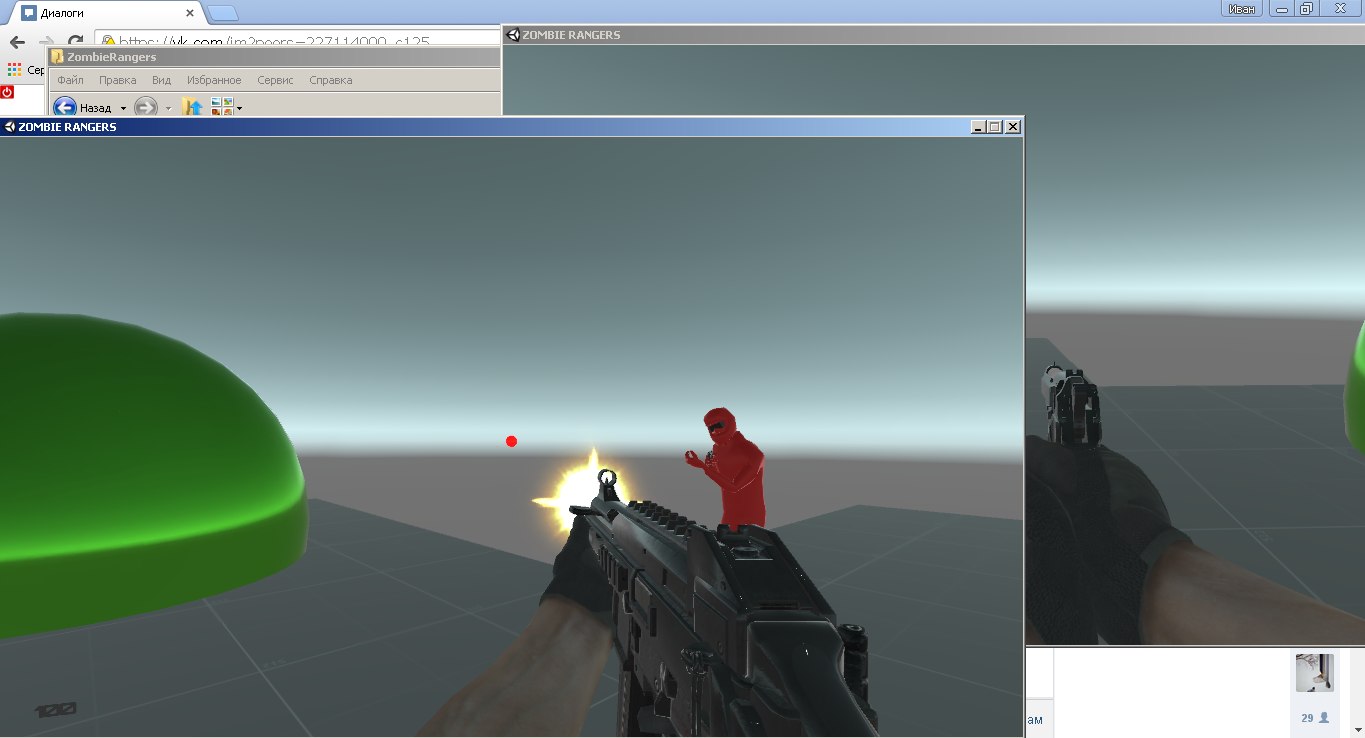Click the background ZOMBIE RANGERS window Unity icon
Screen dimensions: 1365x738
(x=513, y=35)
